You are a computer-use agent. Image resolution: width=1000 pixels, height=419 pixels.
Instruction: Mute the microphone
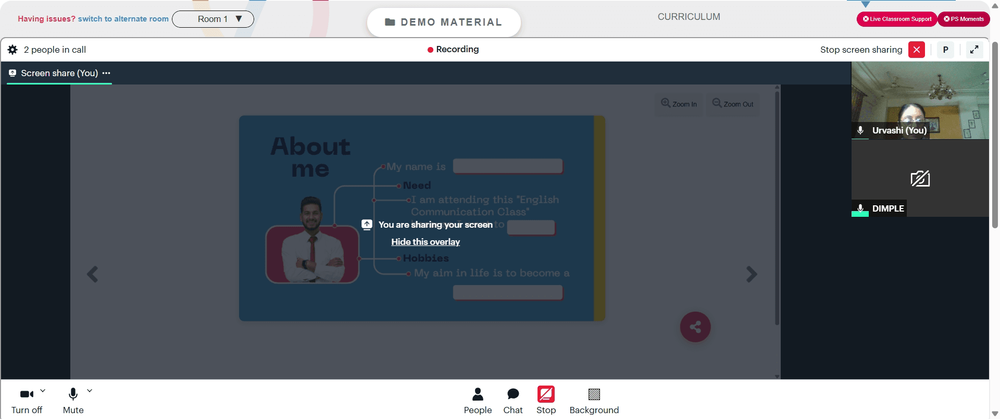73,401
